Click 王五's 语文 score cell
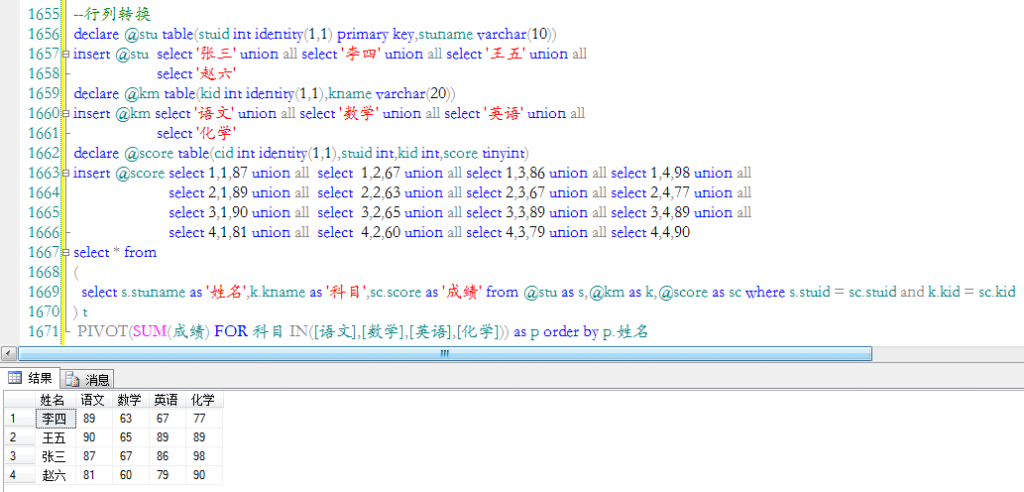 95,436
